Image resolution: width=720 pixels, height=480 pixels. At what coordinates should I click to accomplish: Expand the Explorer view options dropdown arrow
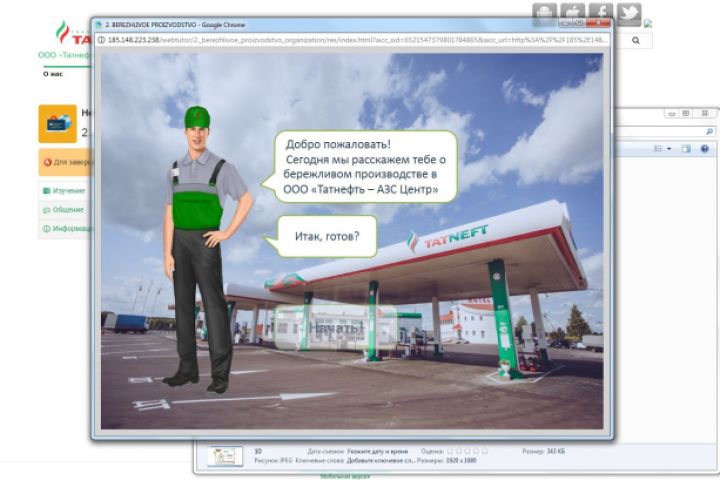coord(669,149)
